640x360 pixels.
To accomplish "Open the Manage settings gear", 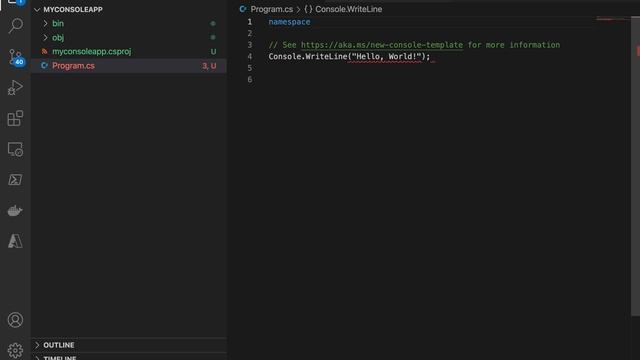I will pos(16,350).
